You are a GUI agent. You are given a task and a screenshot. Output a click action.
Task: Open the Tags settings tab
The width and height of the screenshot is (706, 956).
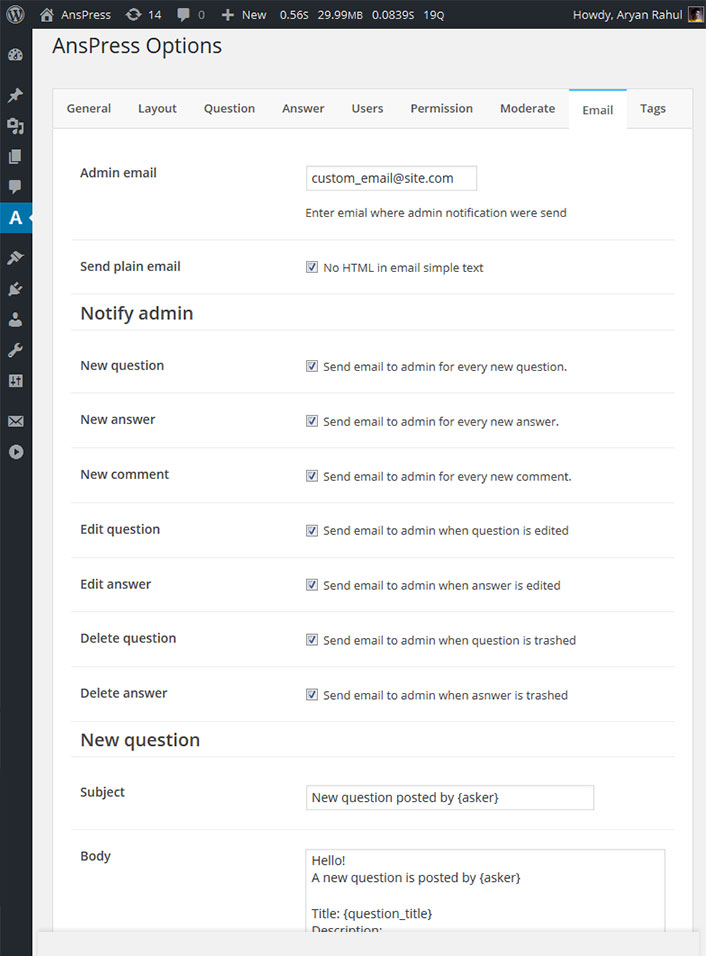tap(653, 108)
